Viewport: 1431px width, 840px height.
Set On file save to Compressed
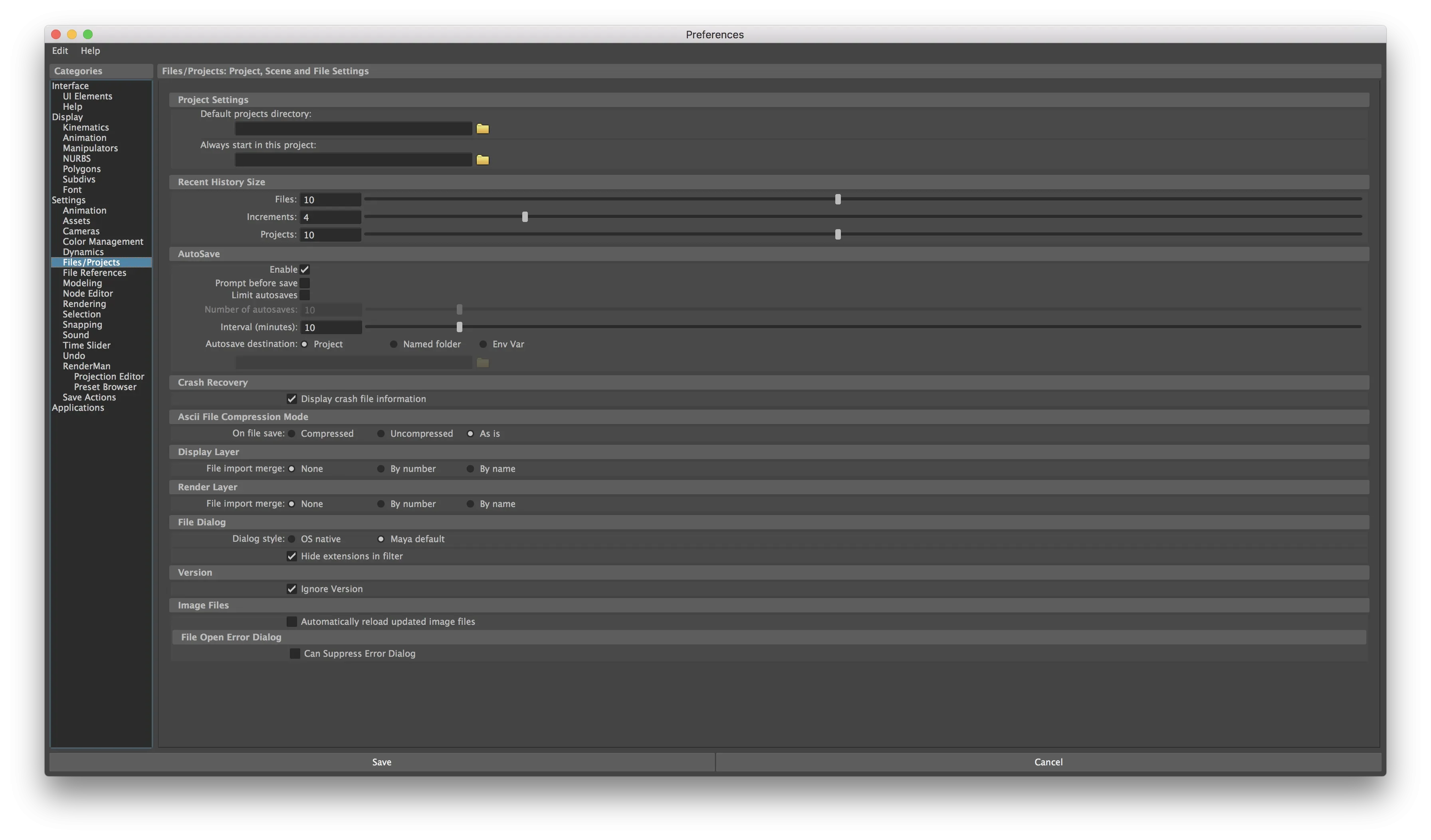point(291,434)
